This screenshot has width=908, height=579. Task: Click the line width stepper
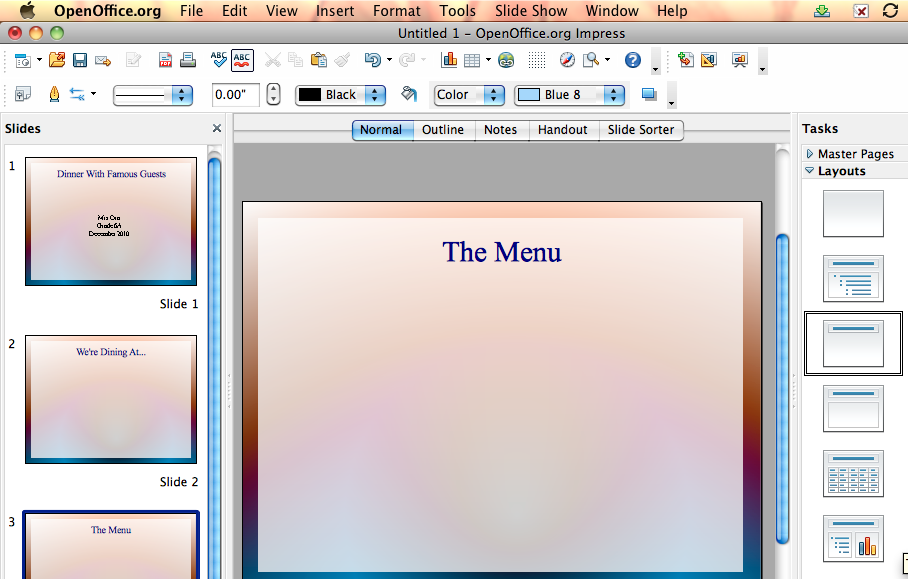[x=273, y=94]
